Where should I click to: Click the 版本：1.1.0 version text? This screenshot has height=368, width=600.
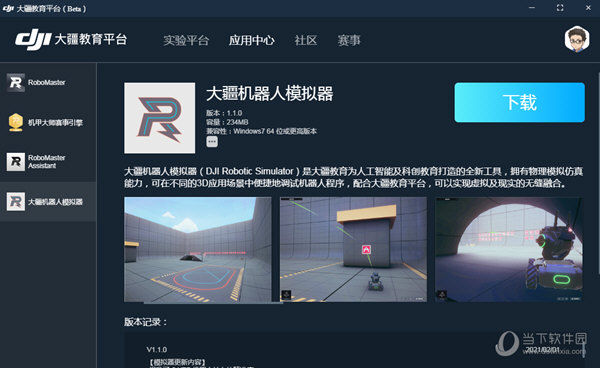(x=224, y=113)
